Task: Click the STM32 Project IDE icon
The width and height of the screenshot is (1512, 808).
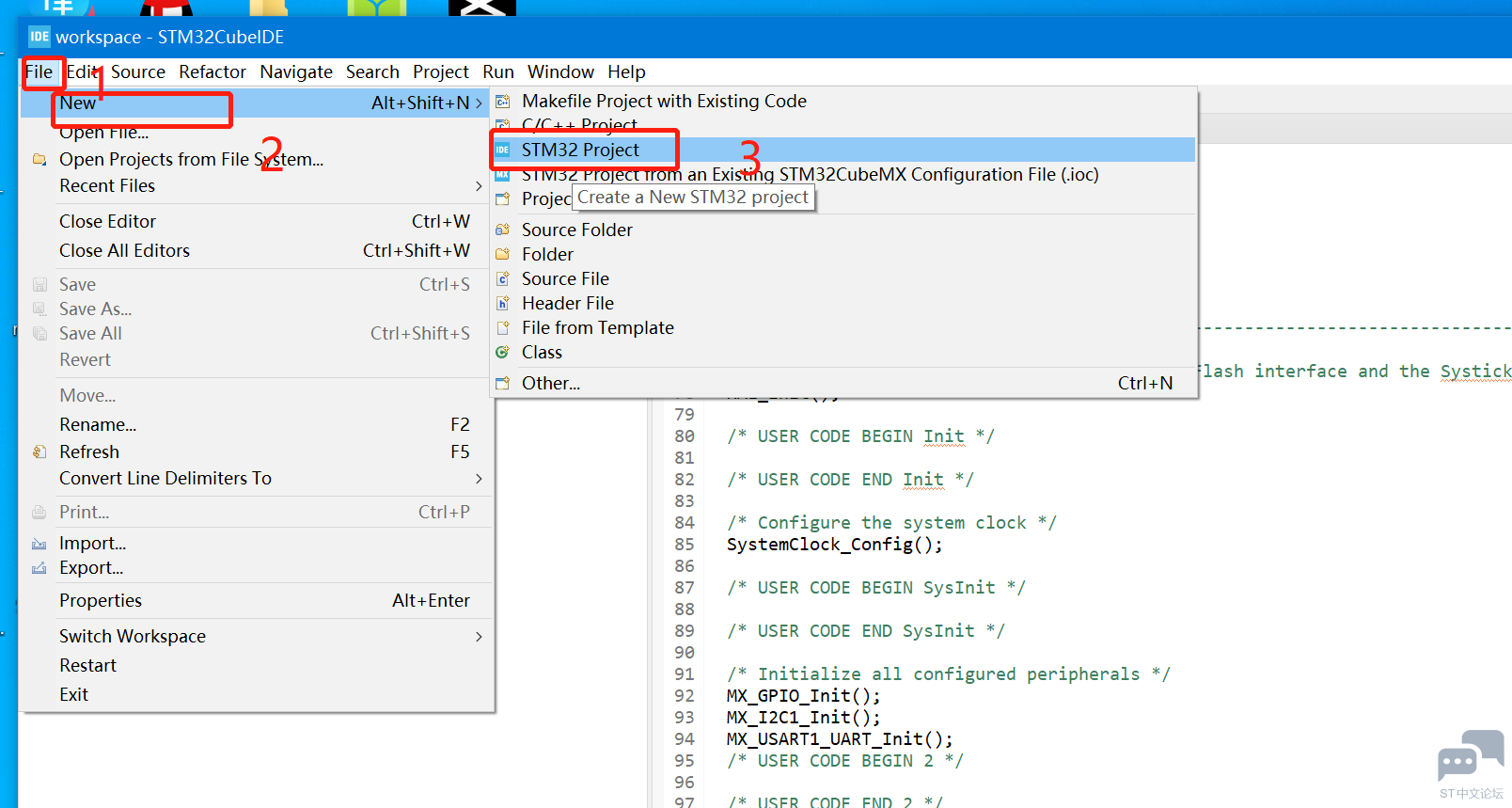Action: 503,150
